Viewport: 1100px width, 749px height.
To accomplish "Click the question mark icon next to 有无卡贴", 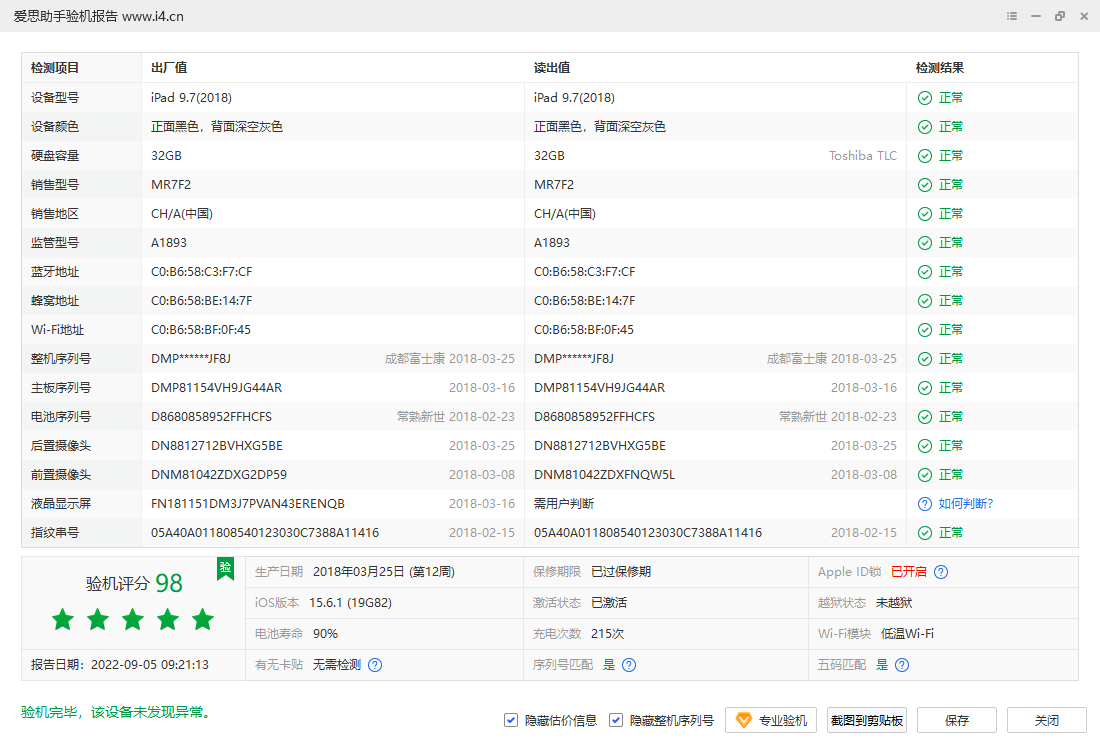I will pos(374,664).
